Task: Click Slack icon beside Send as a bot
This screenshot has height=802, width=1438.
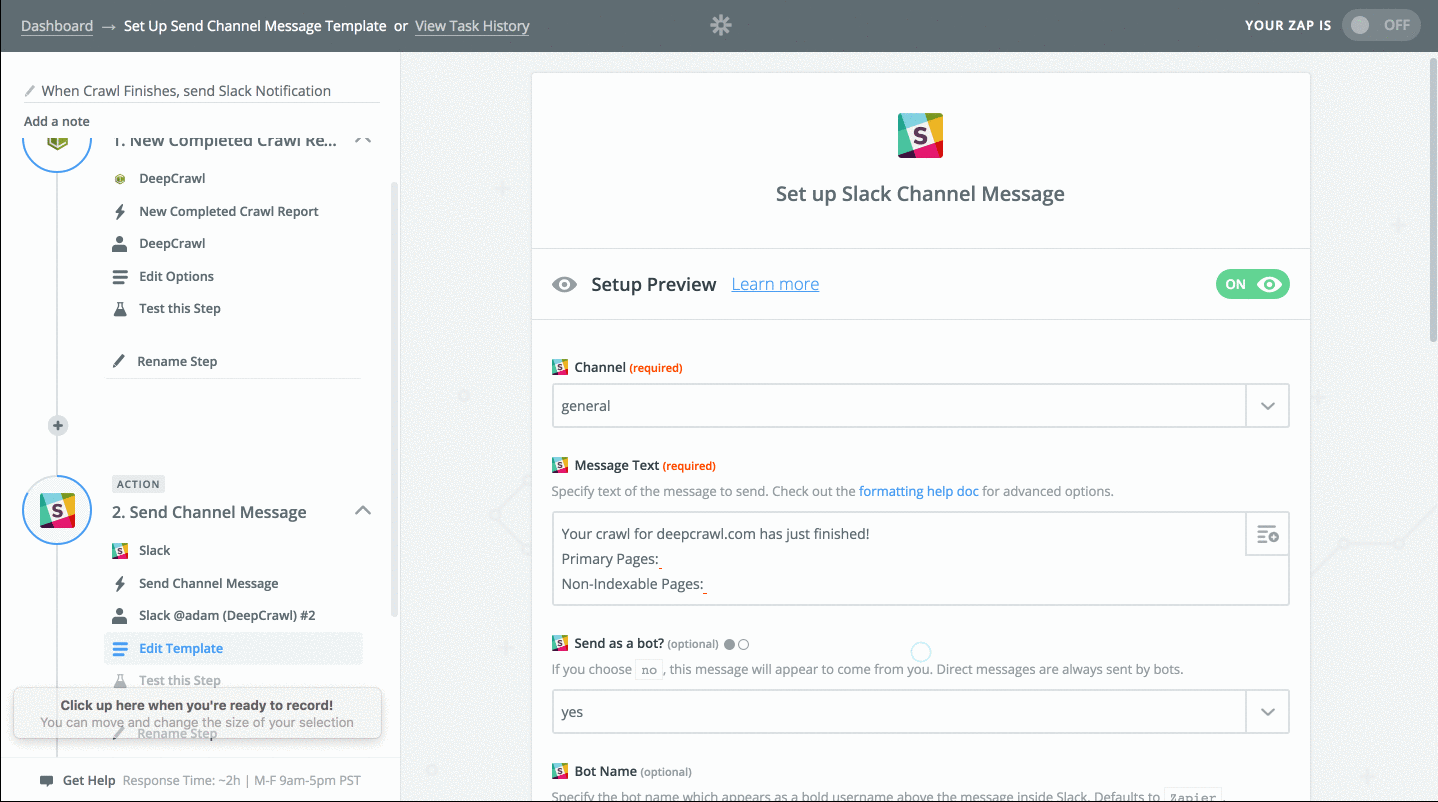Action: coord(560,644)
